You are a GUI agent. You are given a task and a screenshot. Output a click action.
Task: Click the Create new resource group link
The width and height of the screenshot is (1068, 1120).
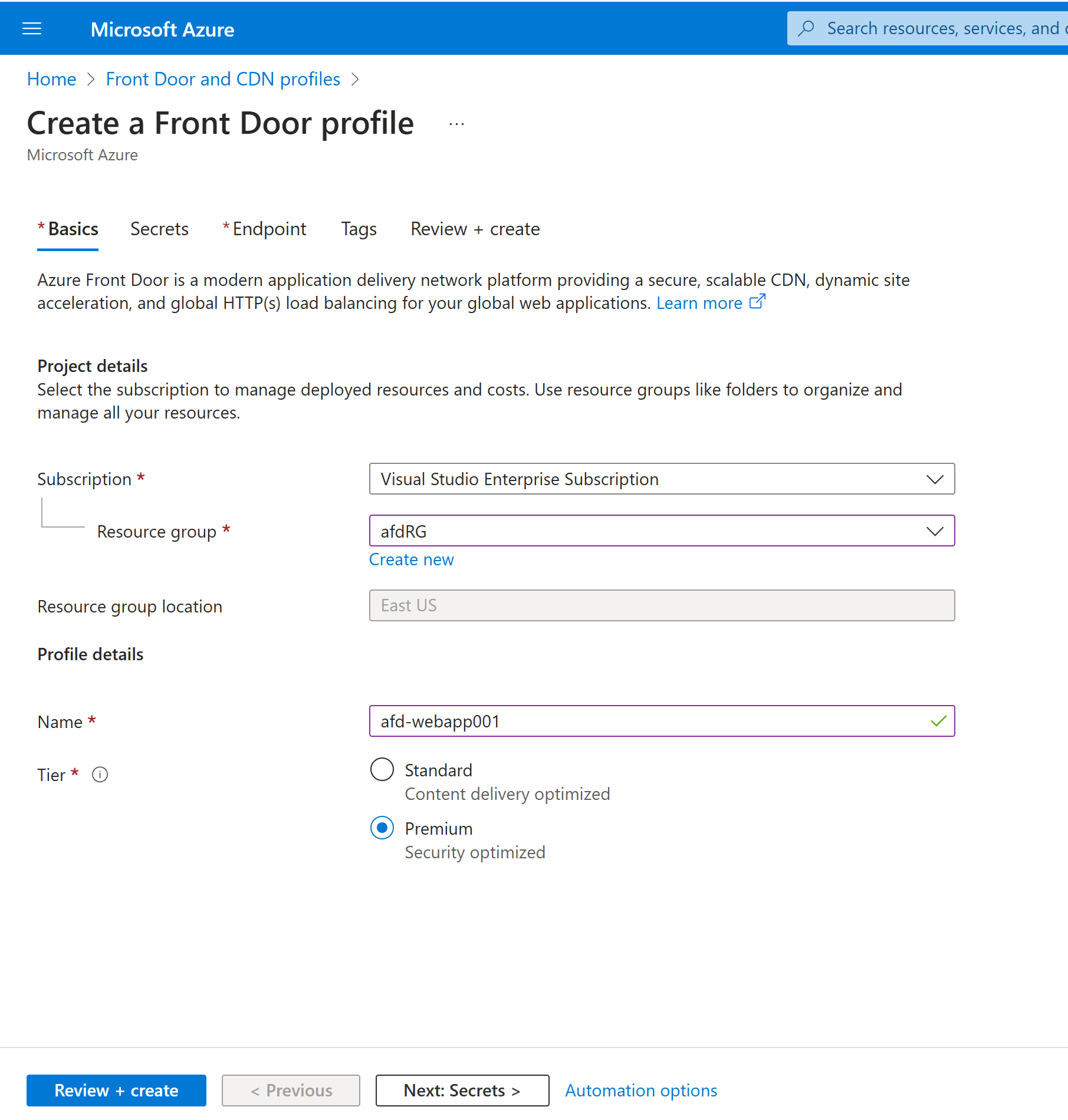[x=411, y=559]
